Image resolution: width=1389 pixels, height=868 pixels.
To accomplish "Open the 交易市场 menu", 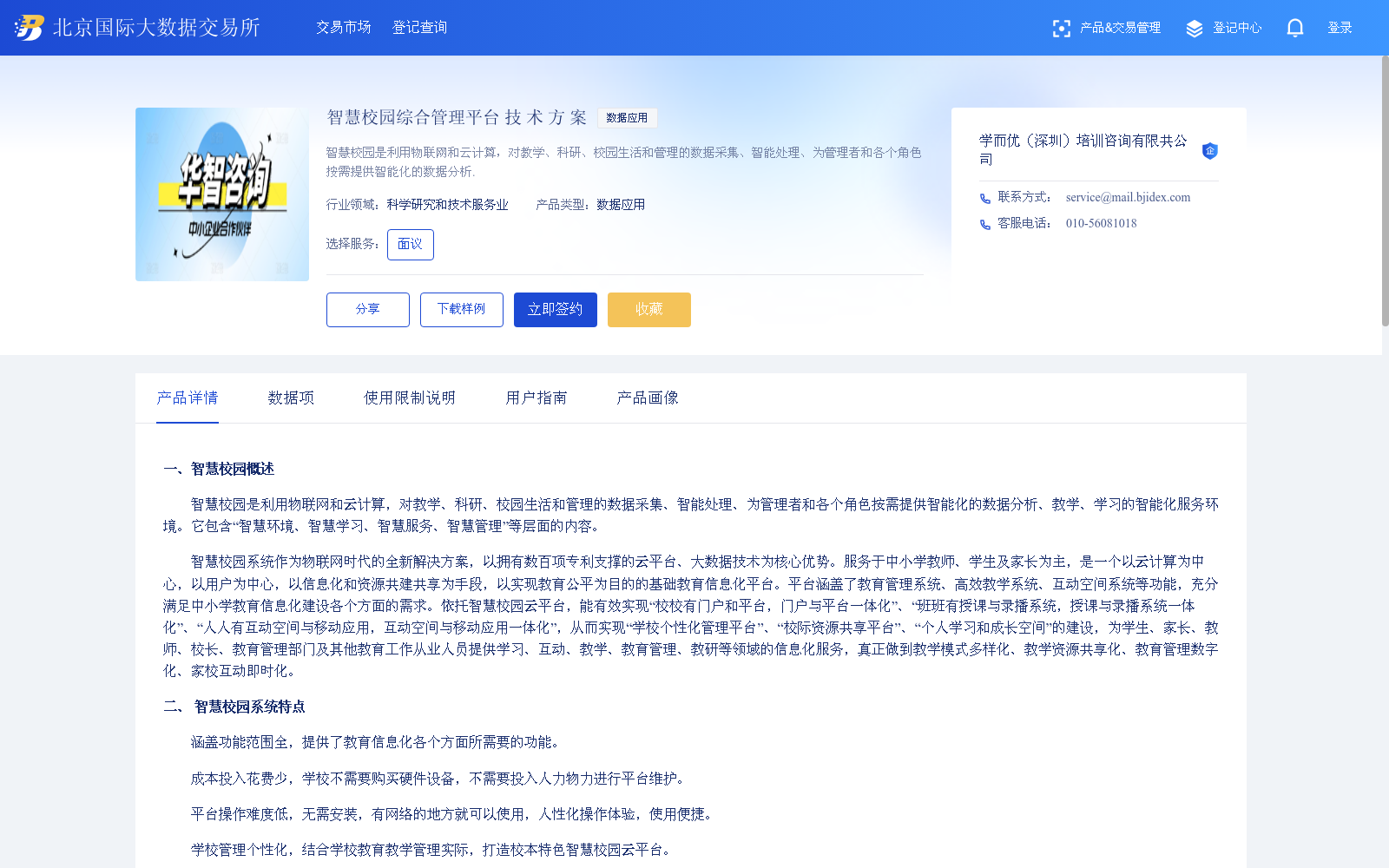I will pyautogui.click(x=344, y=28).
